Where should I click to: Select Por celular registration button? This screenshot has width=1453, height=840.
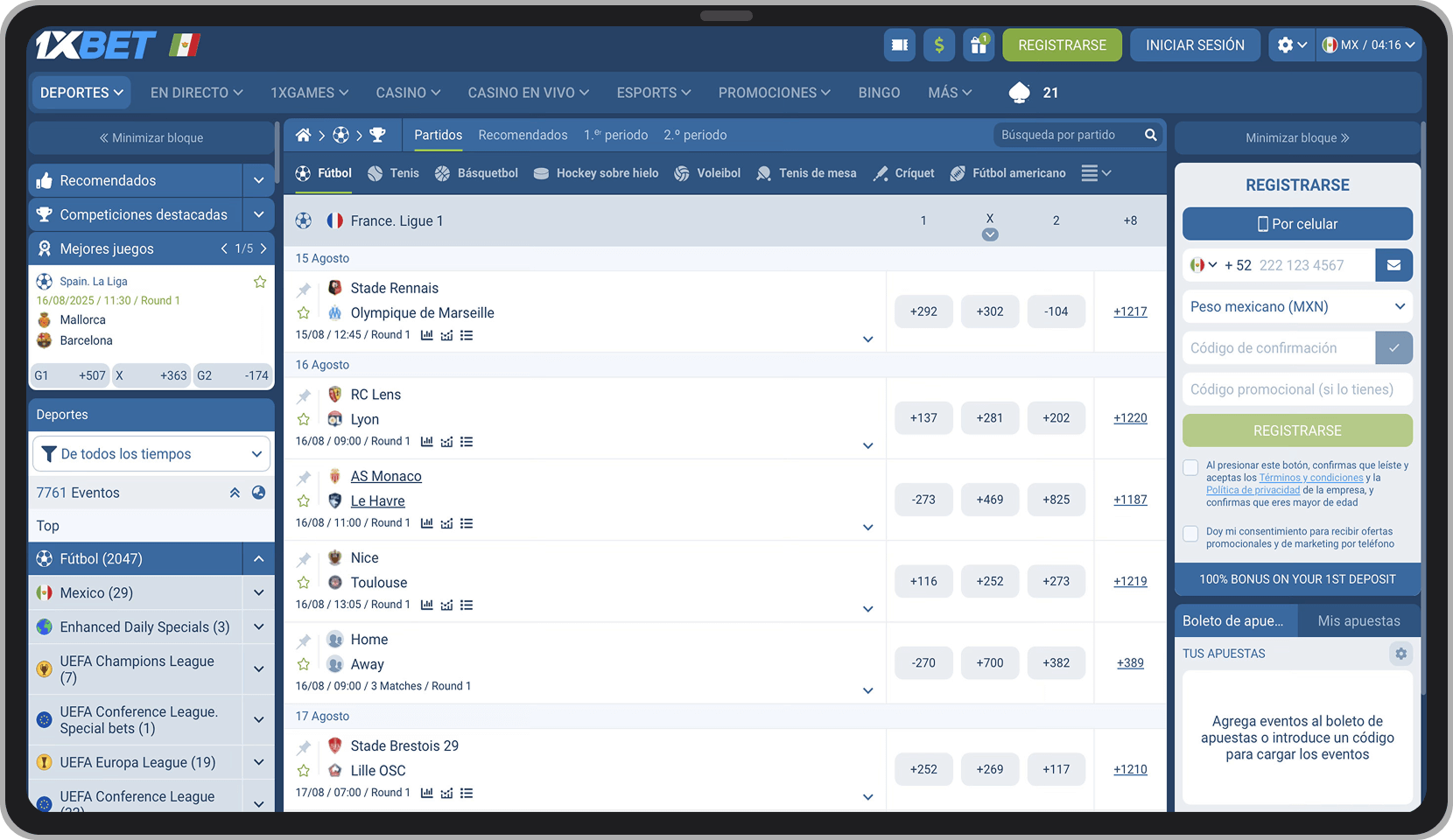tap(1297, 224)
